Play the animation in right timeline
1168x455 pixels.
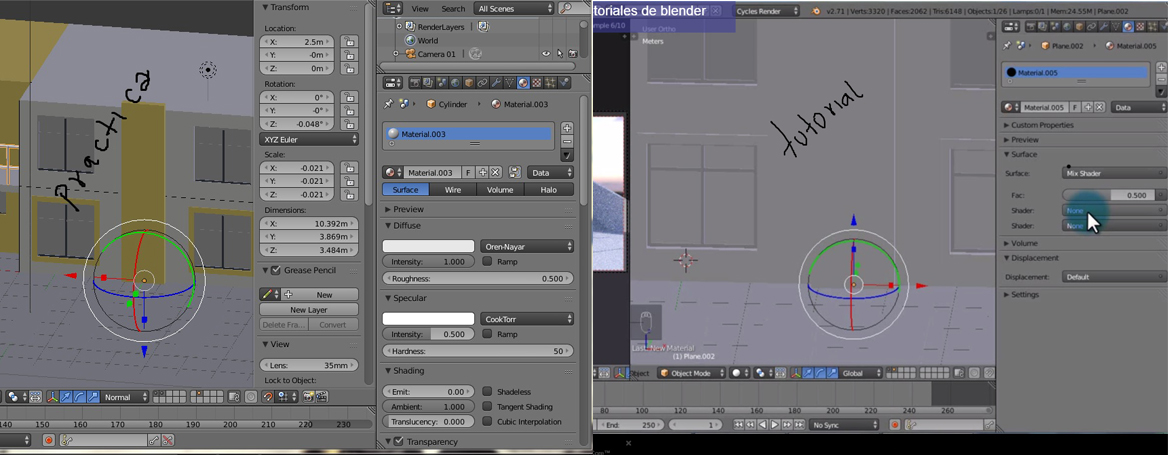pos(775,424)
